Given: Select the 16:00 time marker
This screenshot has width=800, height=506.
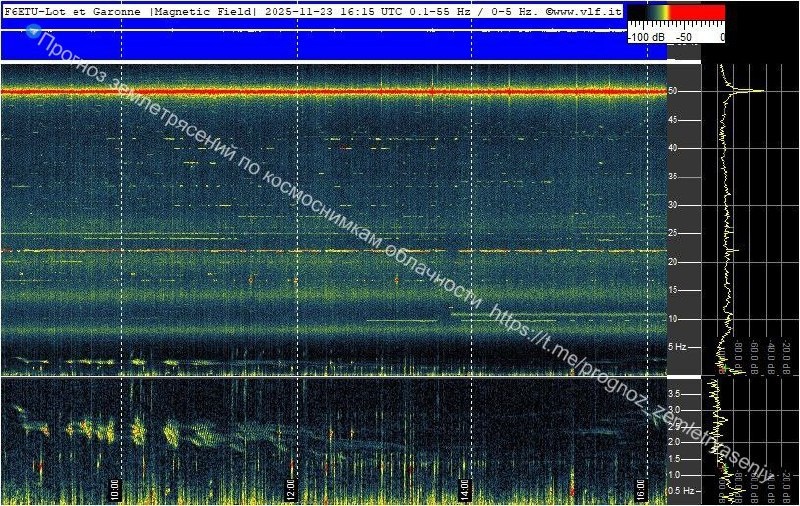Looking at the screenshot, I should [641, 490].
